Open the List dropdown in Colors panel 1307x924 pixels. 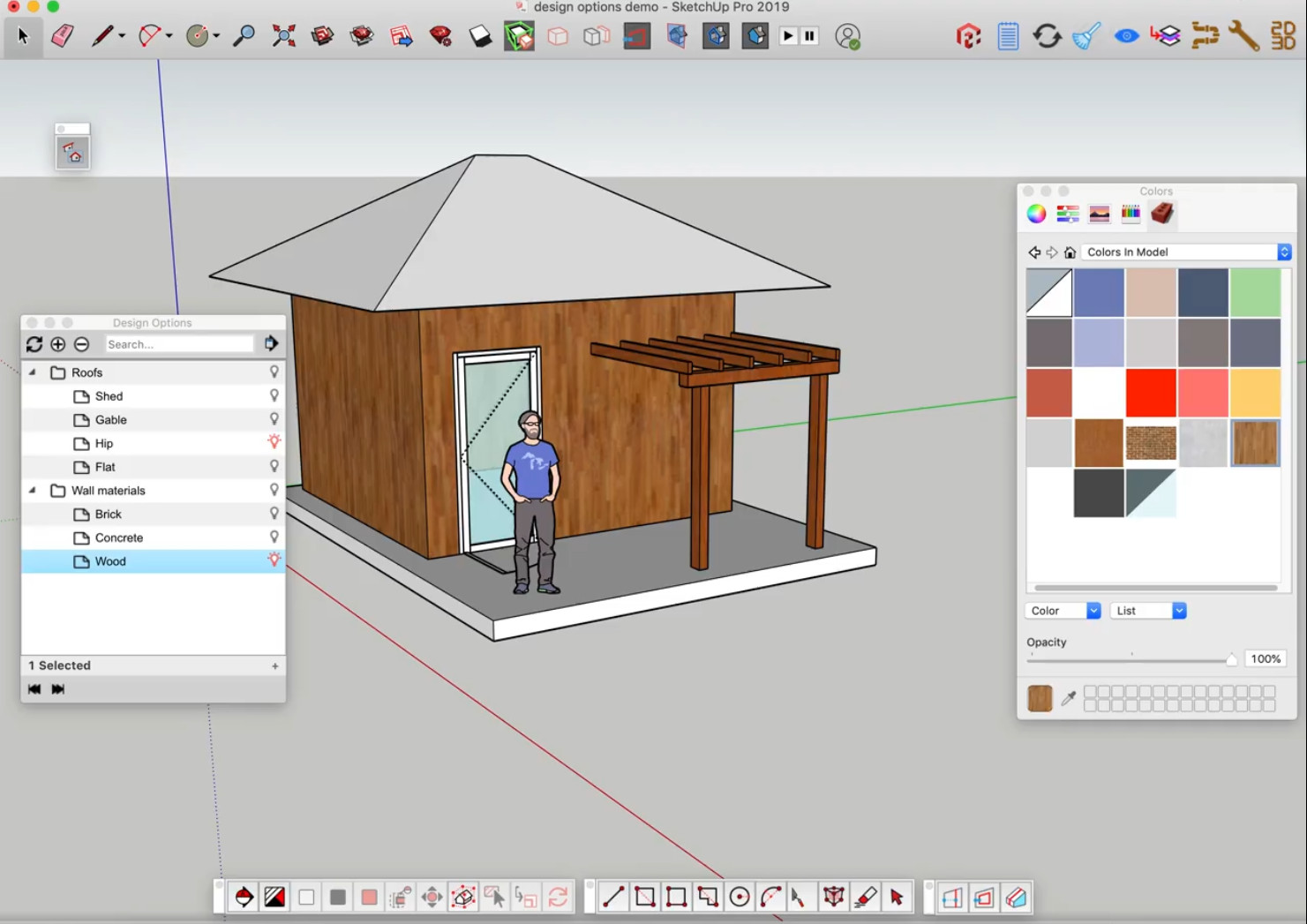tap(1147, 611)
